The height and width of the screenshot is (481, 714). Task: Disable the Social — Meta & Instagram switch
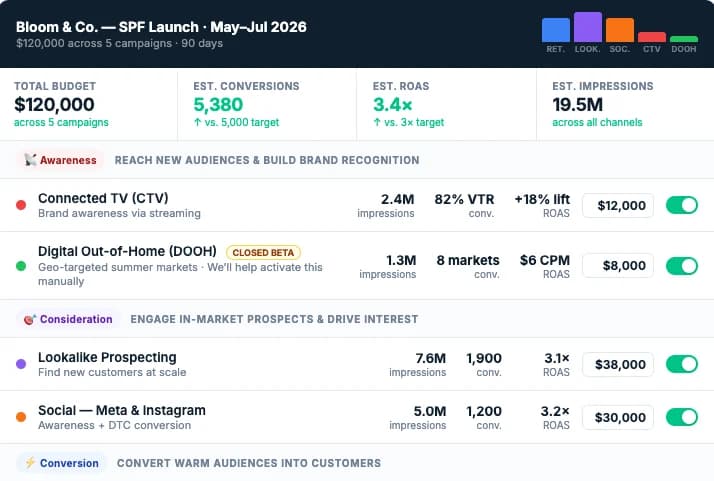(x=682, y=417)
